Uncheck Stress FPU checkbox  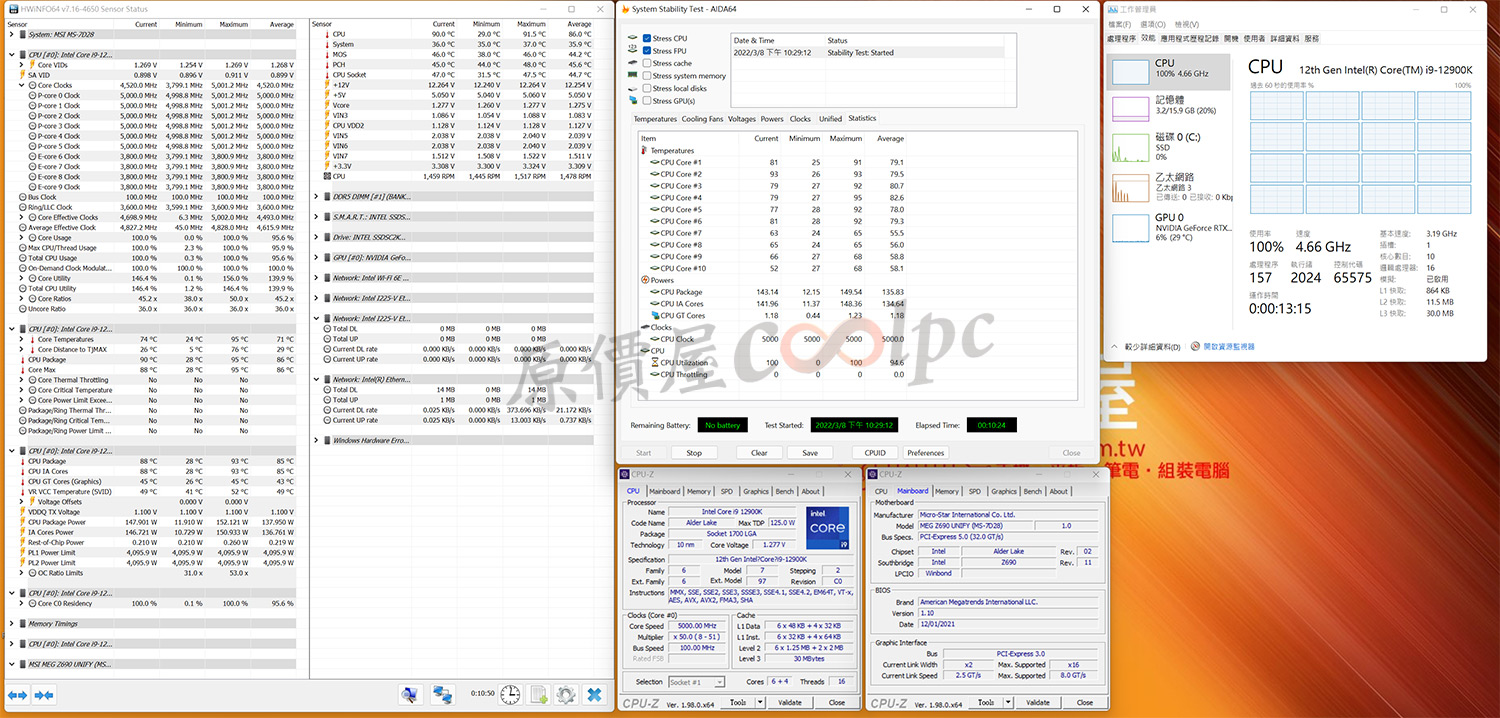click(x=647, y=51)
